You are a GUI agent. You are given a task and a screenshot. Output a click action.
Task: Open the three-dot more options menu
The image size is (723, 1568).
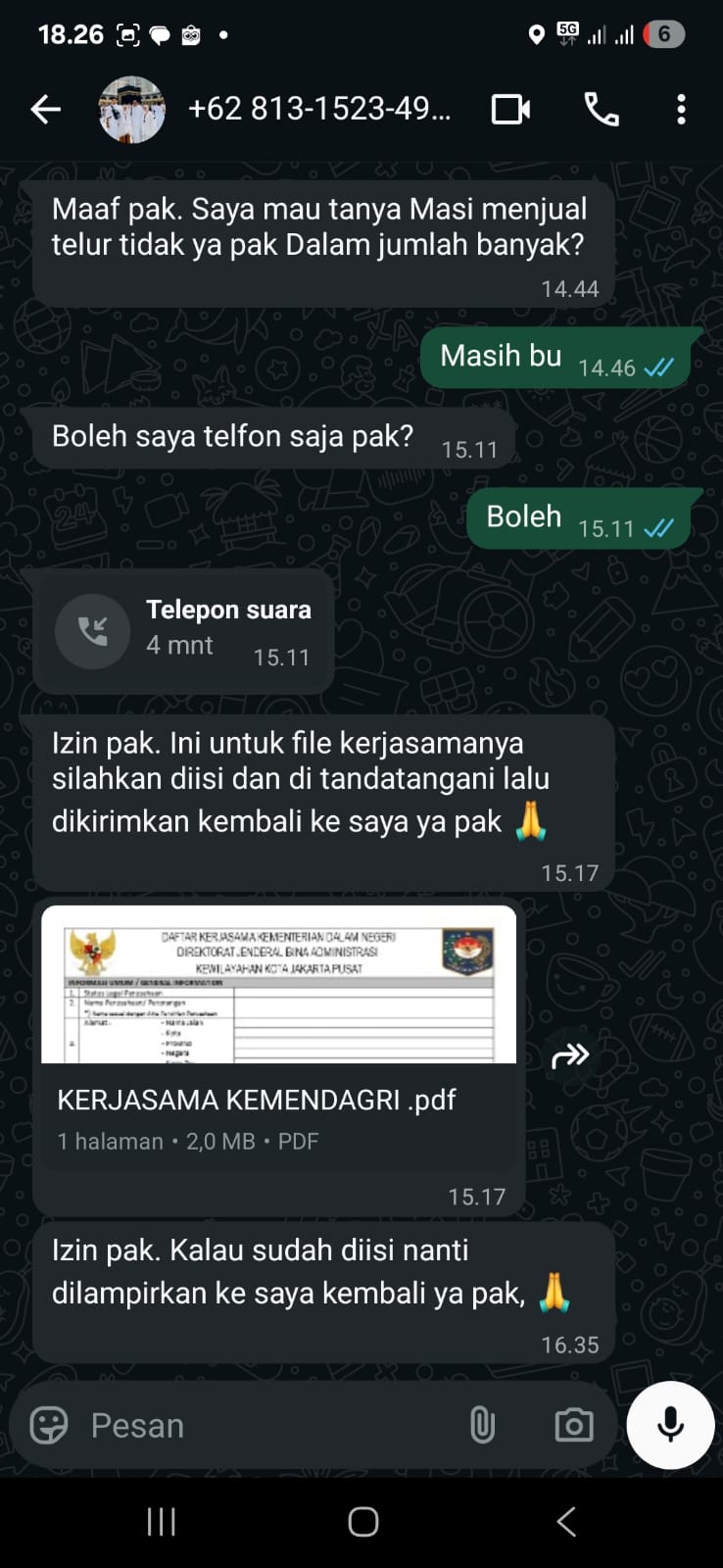681,109
